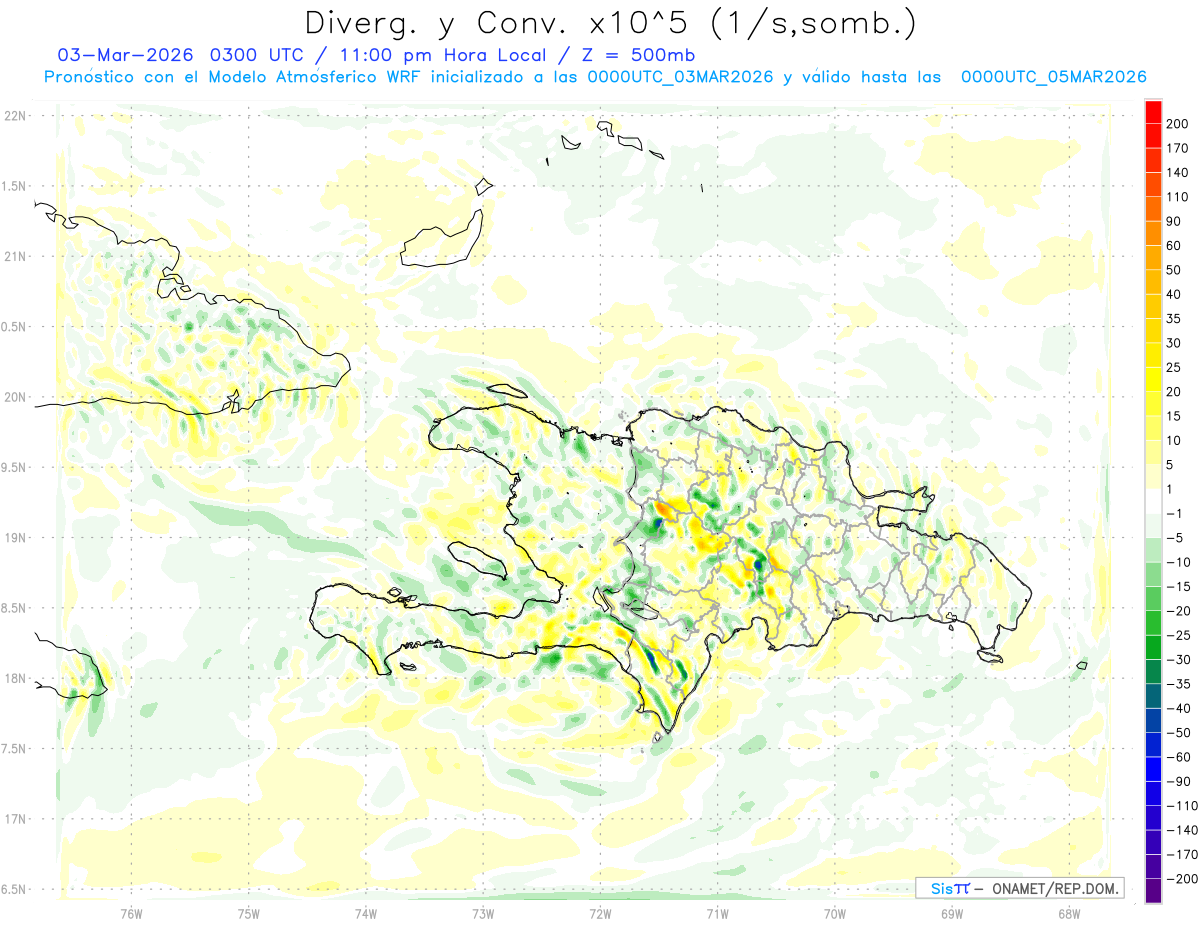Click the '7.5N' axis label

14,749
